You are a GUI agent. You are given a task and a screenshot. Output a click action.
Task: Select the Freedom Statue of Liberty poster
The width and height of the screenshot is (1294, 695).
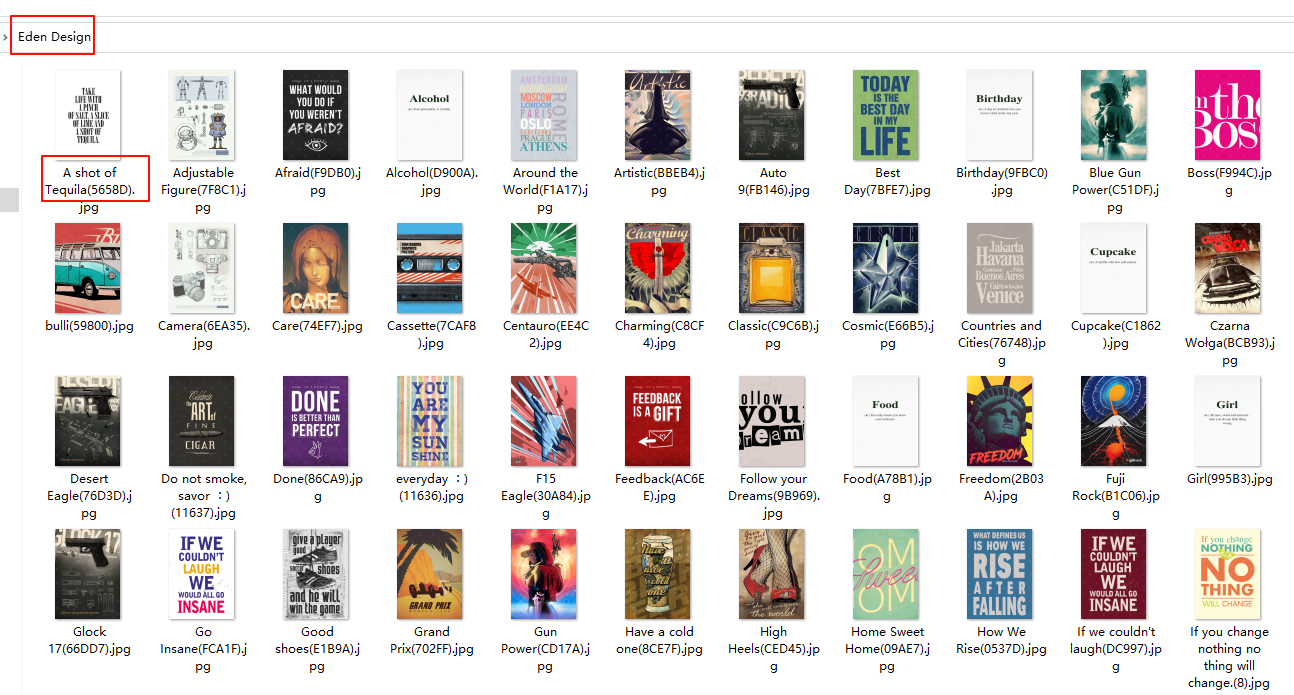click(1000, 421)
